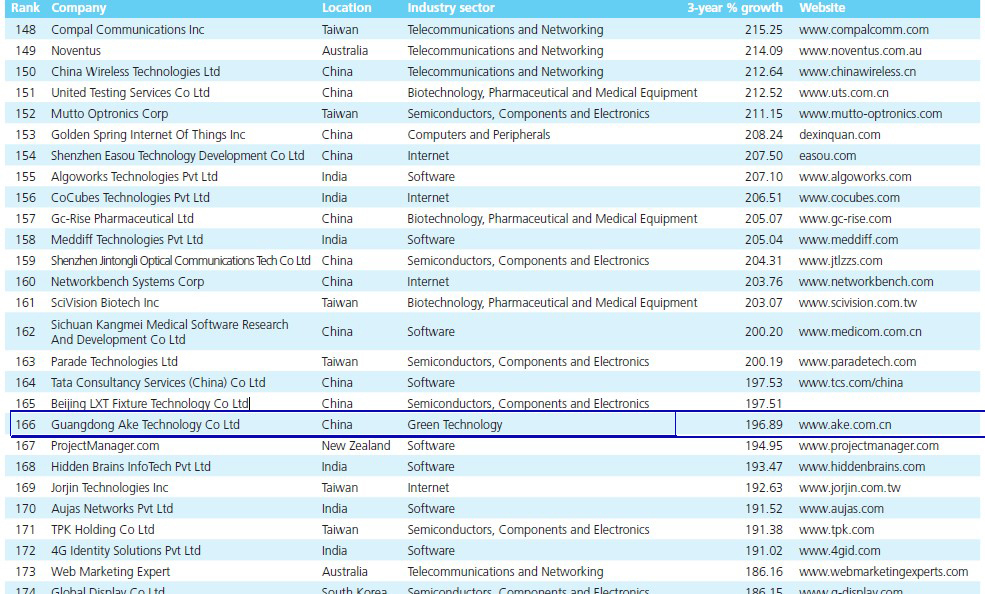Open www.ake.com.cn website link
Viewport: 985px width, 594px height.
coord(845,424)
